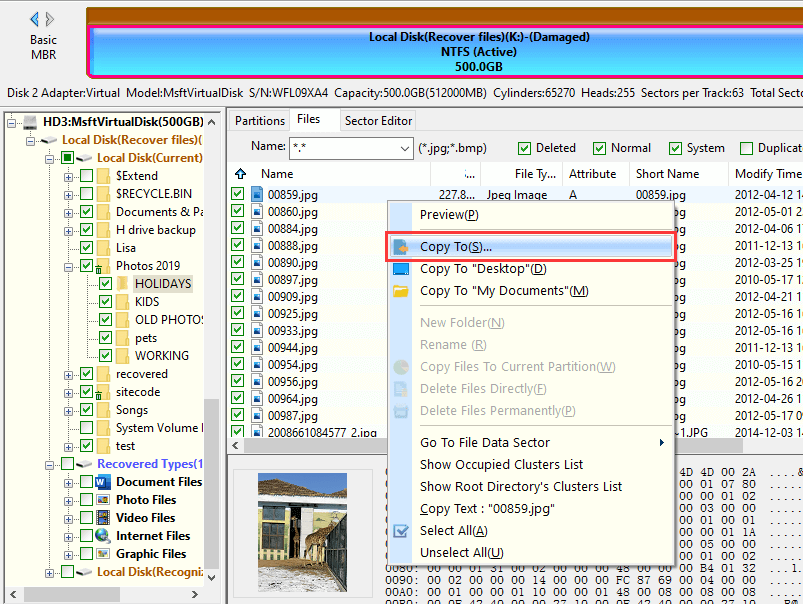Viewport: 803px width, 604px height.
Task: Click the Document Files Word icon
Action: pos(102,482)
